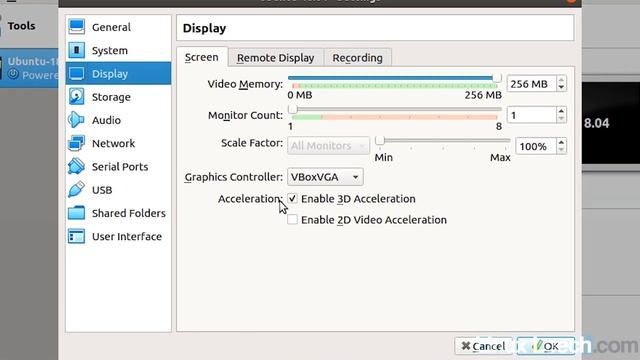Increase Monitor Count with up arrow
Image resolution: width=640 pixels, height=360 pixels.
click(x=561, y=111)
